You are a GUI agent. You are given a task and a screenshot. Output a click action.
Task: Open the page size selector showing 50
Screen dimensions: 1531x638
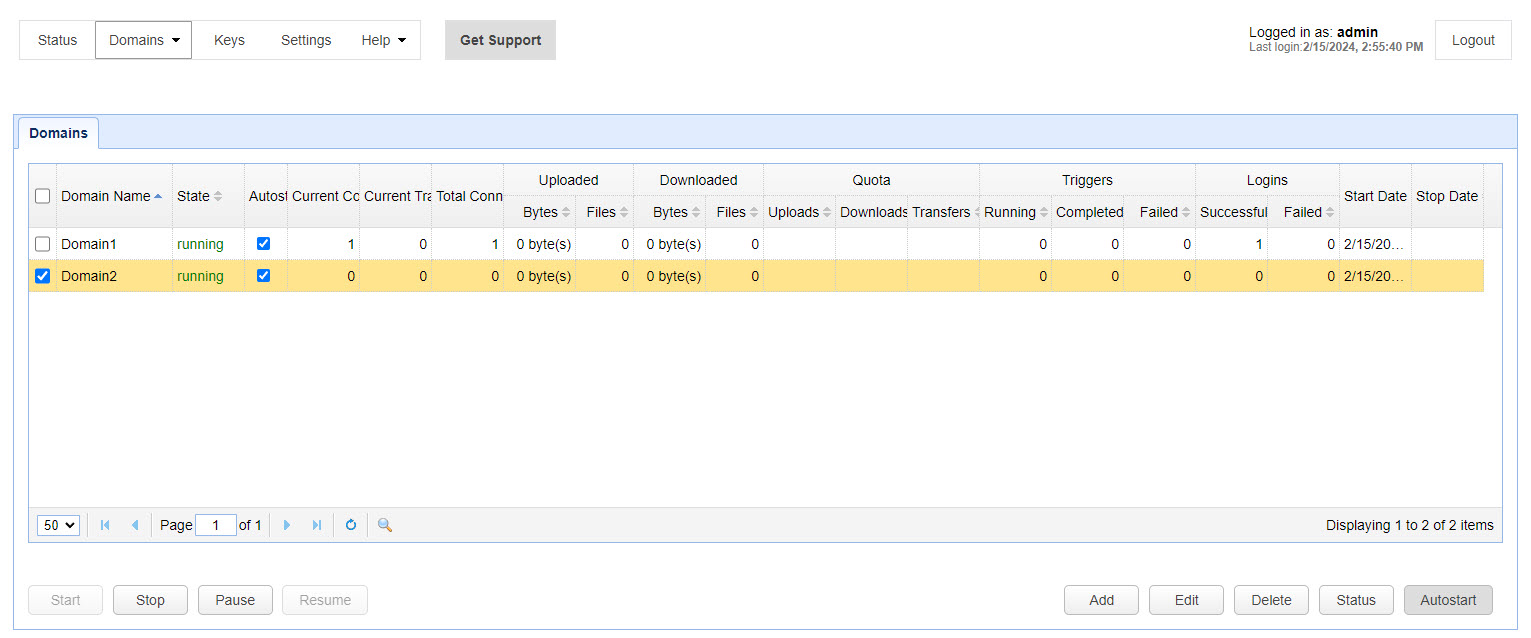tap(57, 524)
